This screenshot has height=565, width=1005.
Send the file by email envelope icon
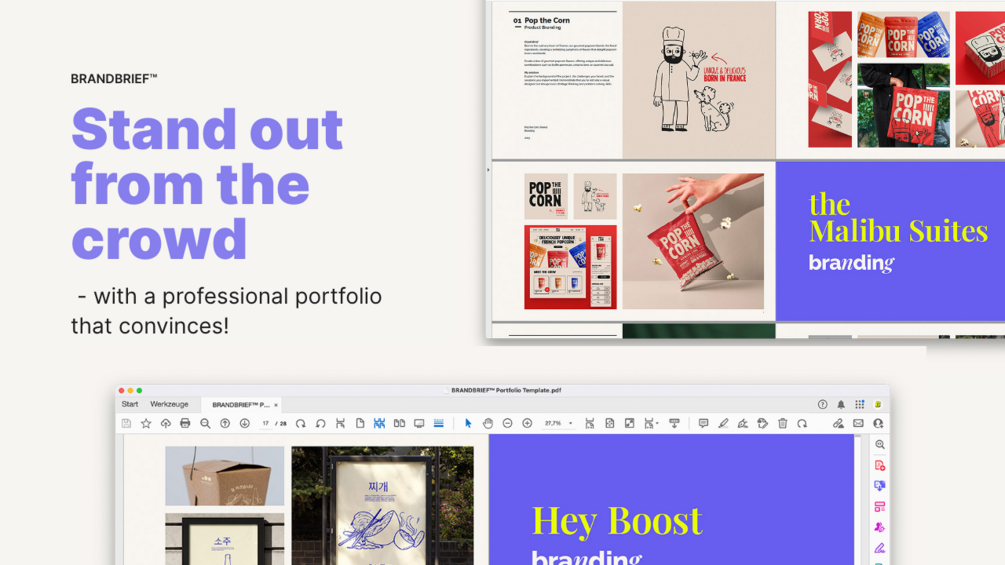858,423
